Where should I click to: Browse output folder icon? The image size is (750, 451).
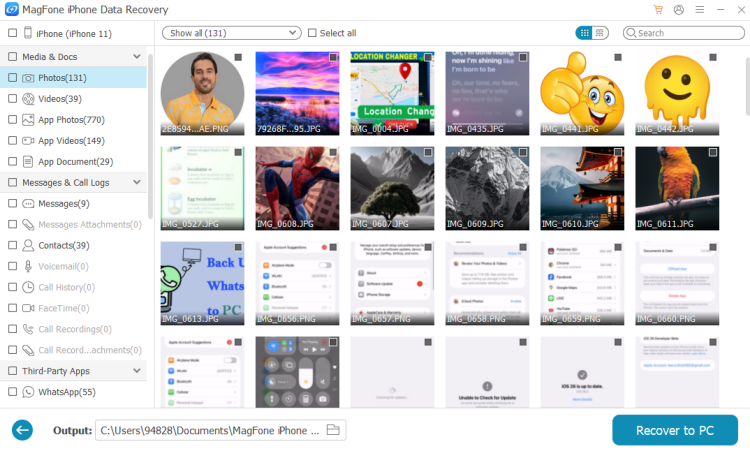(x=334, y=430)
